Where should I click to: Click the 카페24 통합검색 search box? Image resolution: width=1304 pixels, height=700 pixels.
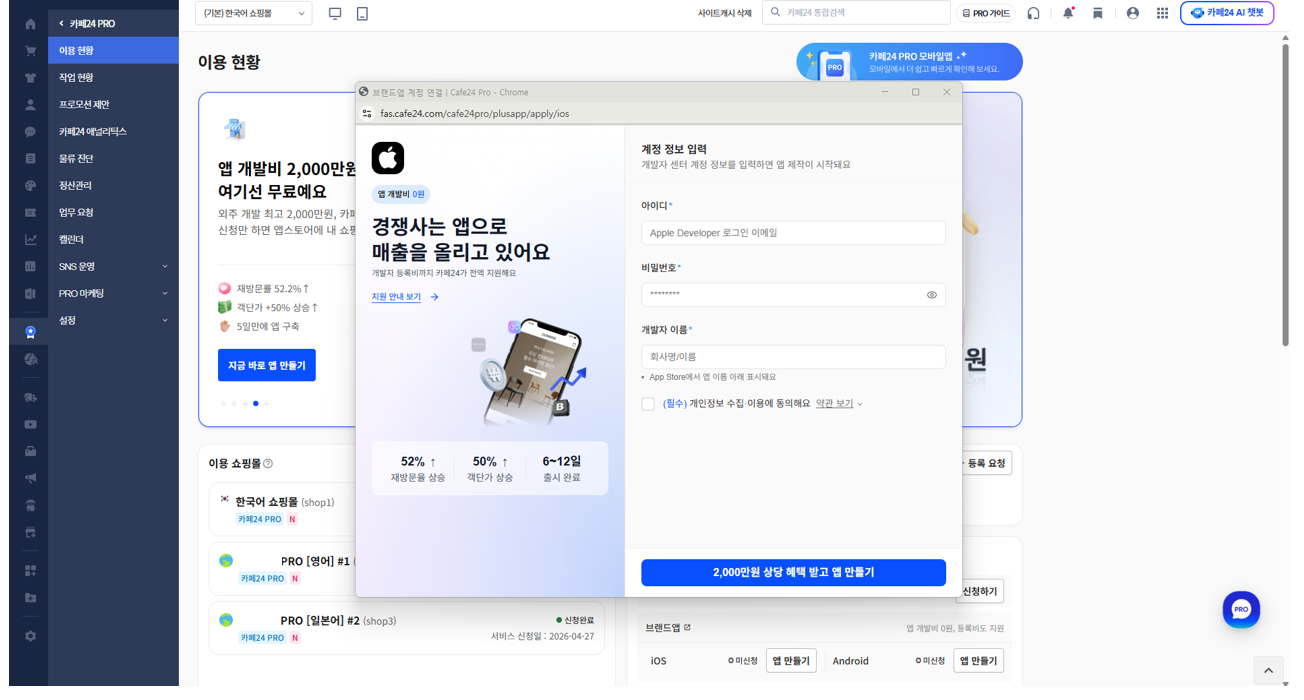[x=856, y=13]
